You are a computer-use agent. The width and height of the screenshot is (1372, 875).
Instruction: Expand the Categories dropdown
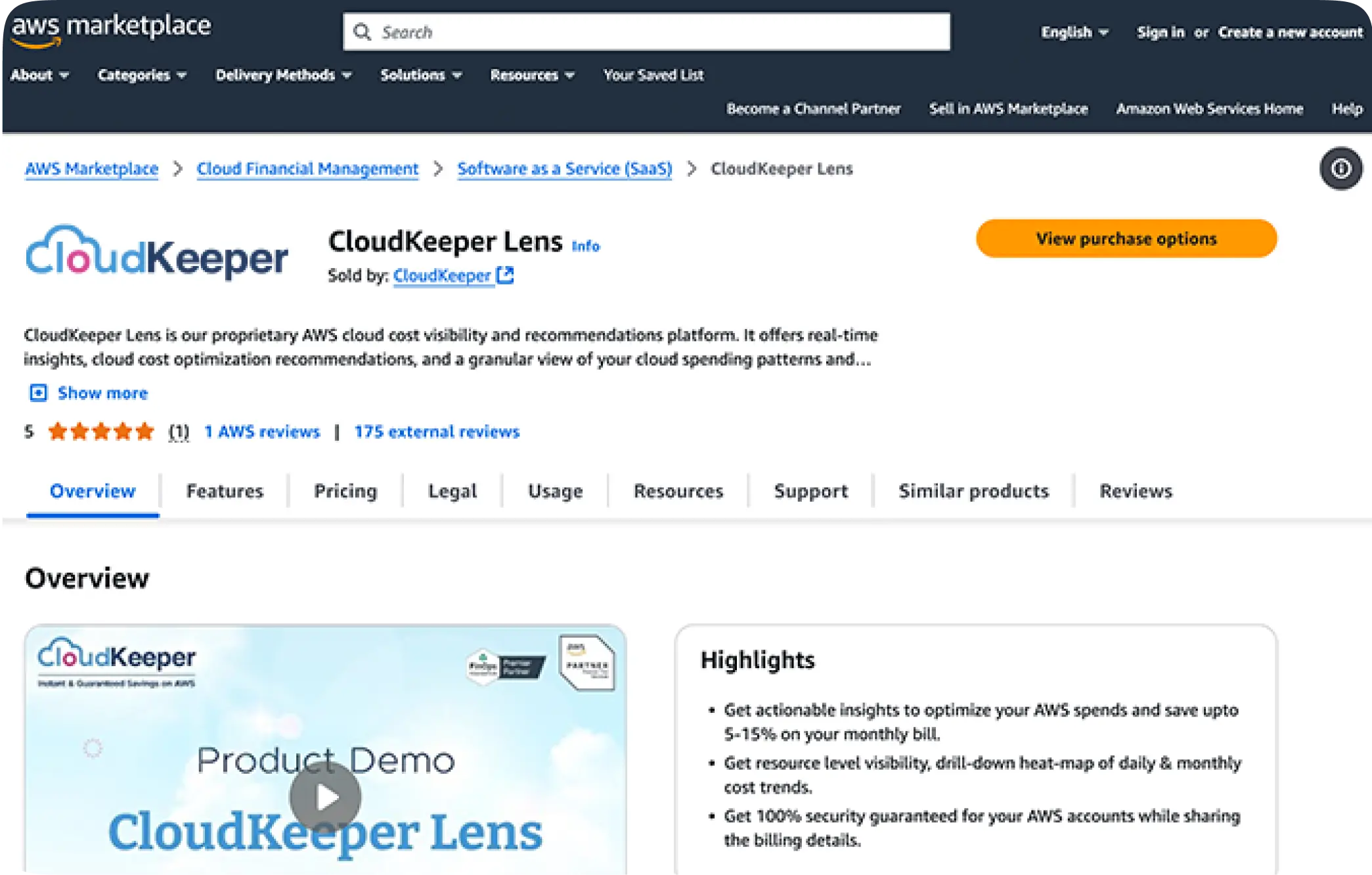(142, 75)
